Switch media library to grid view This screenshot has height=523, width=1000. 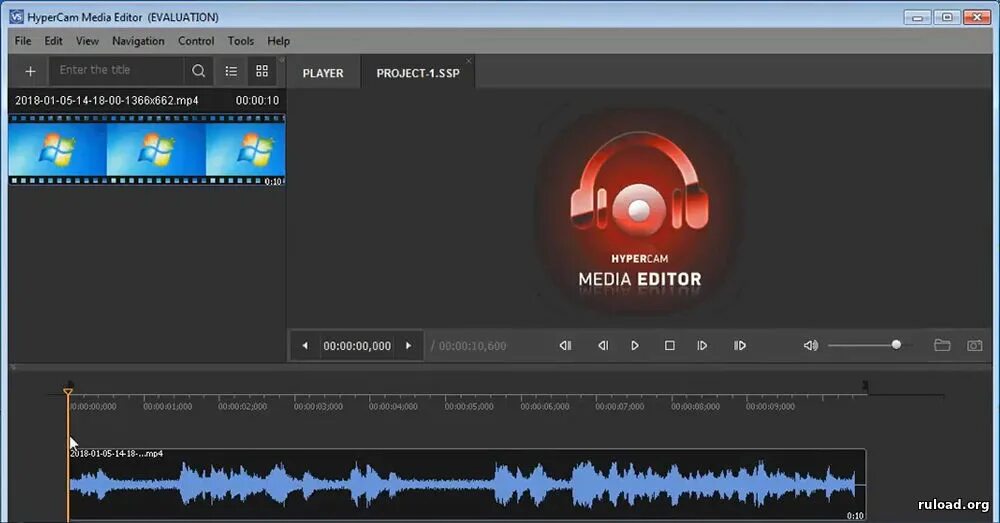click(x=262, y=71)
